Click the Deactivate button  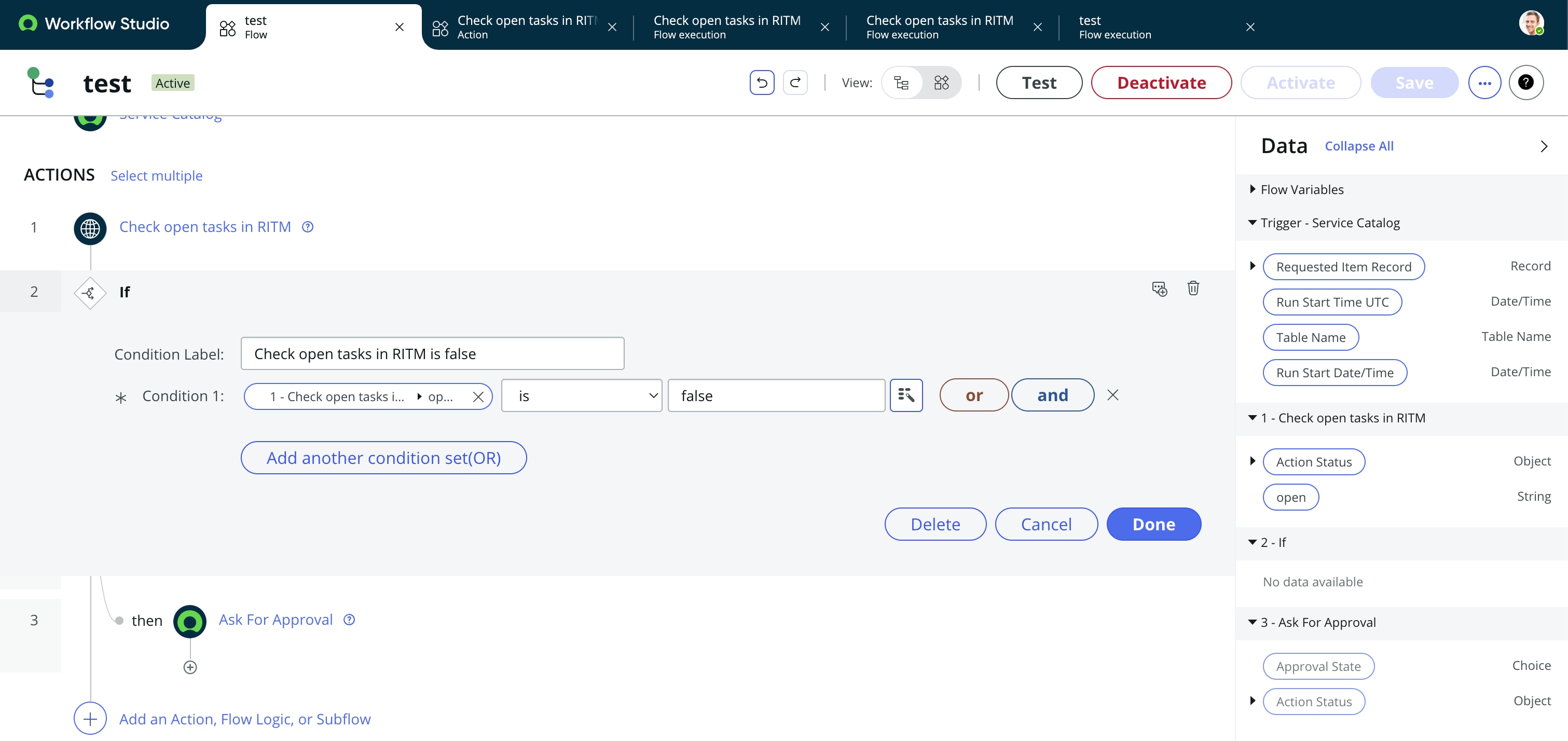(x=1161, y=82)
